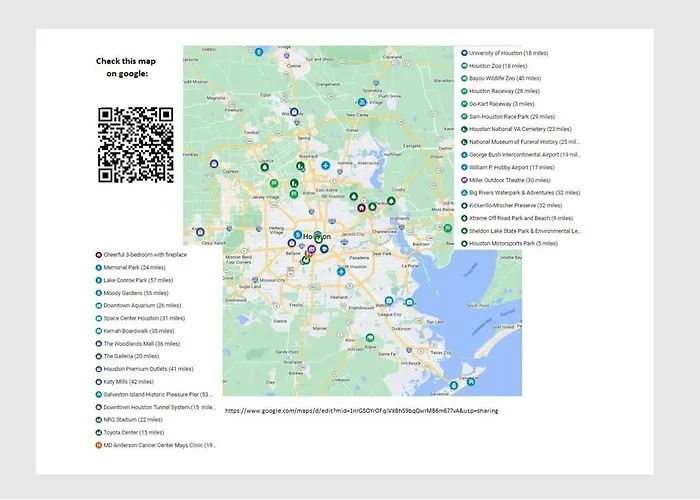Click the green tree marker near Louetta
This screenshot has width=700, height=500.
tap(265, 167)
